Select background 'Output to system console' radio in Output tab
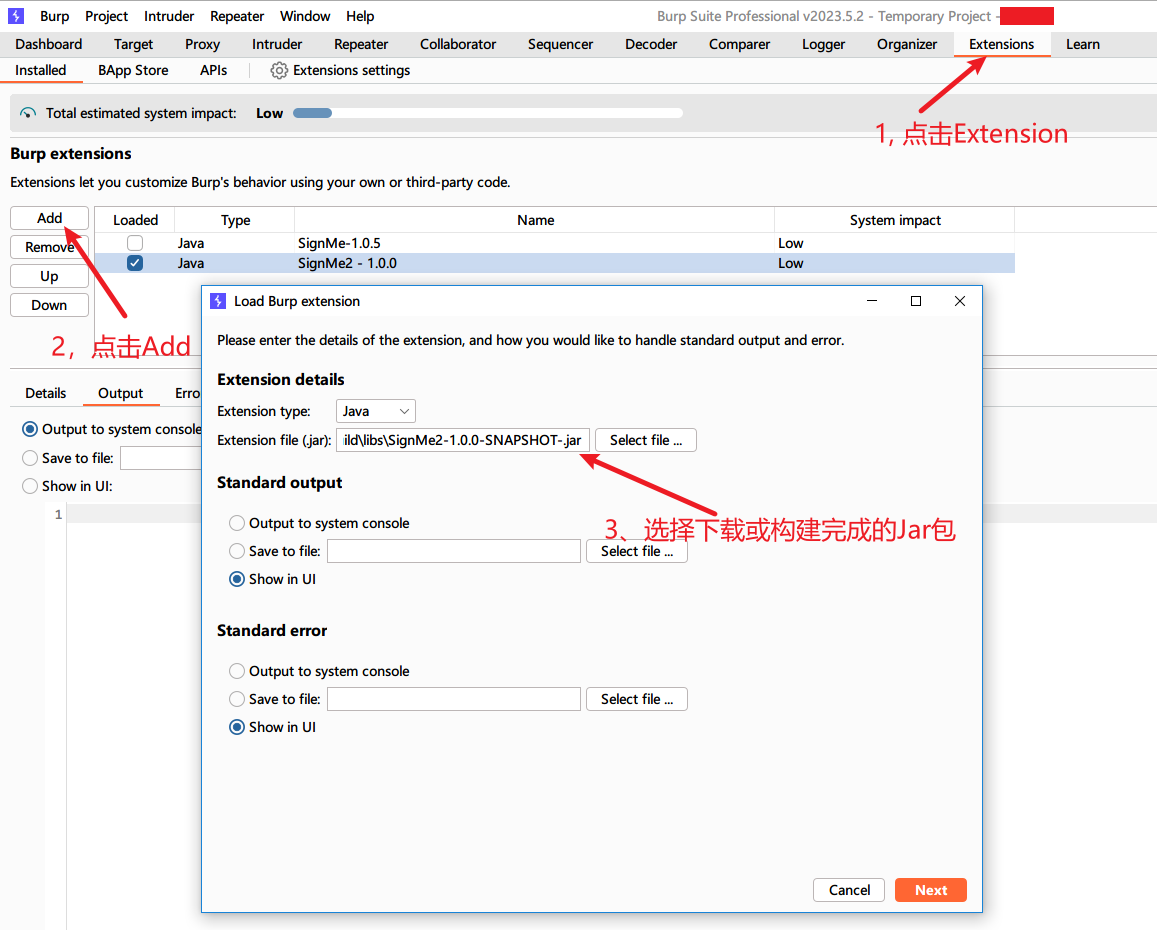 click(30, 429)
